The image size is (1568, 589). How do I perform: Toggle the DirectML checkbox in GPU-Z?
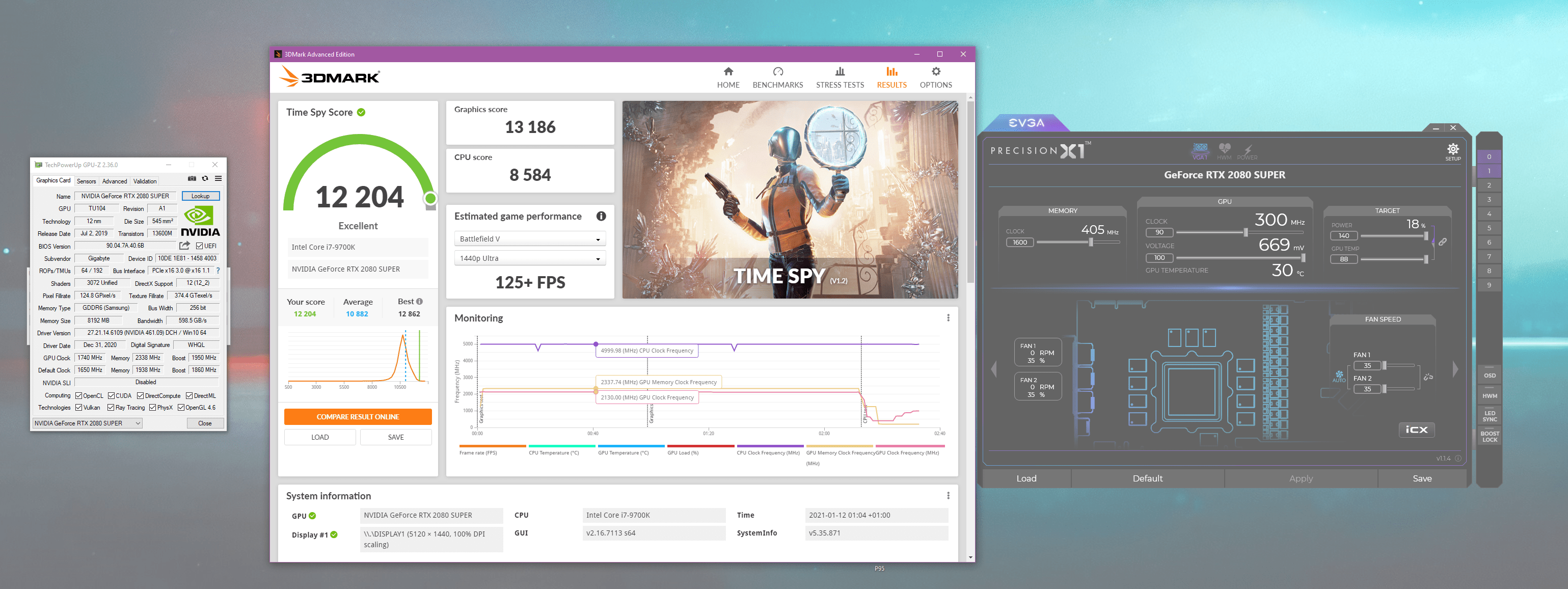point(190,395)
